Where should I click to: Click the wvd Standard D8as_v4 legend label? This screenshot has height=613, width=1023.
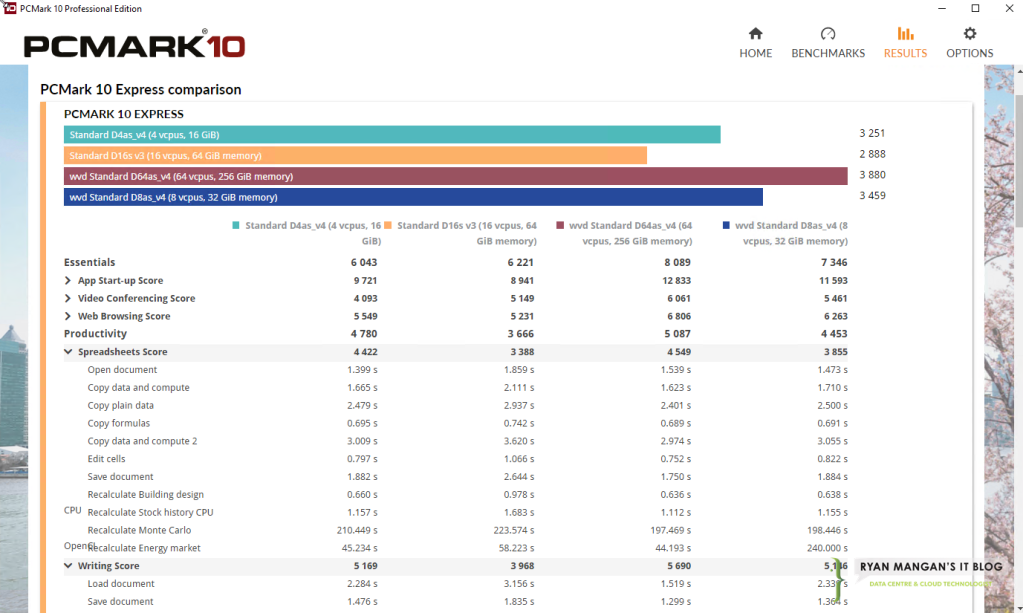coord(791,233)
